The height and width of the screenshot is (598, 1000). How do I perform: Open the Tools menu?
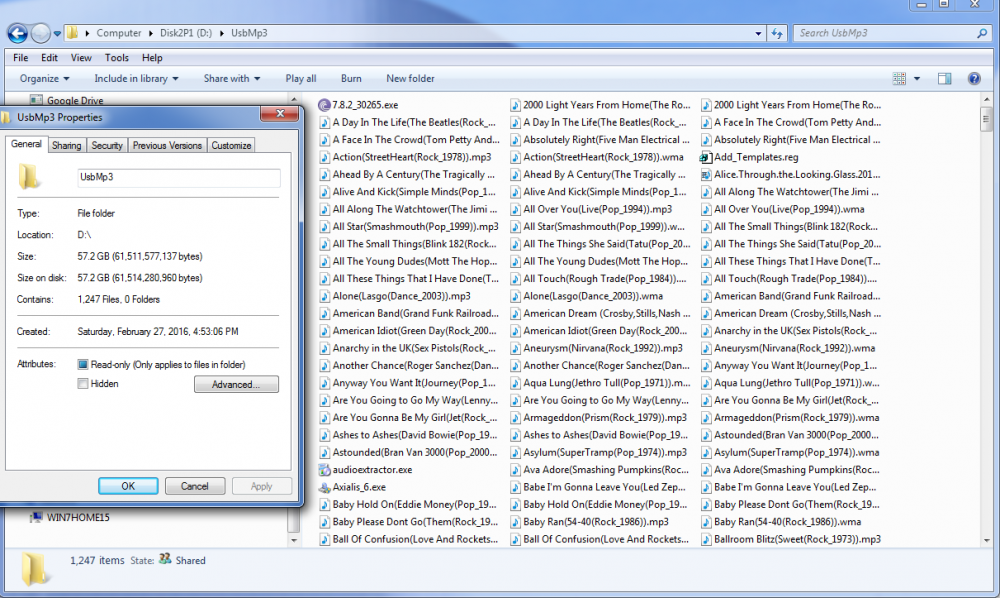click(117, 57)
